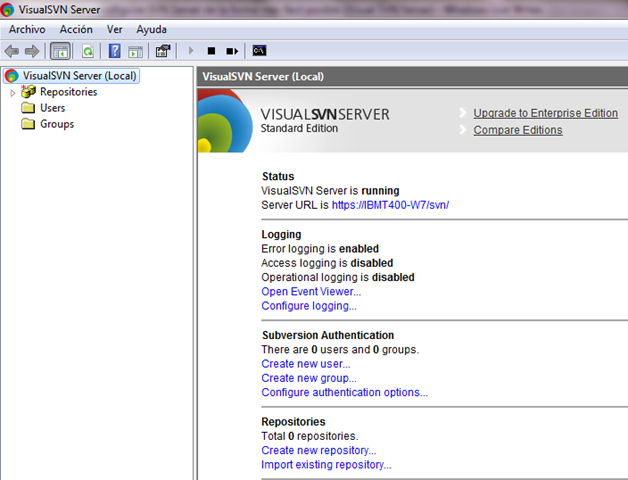628x480 pixels.
Task: Open the Acción menu
Action: (x=76, y=29)
